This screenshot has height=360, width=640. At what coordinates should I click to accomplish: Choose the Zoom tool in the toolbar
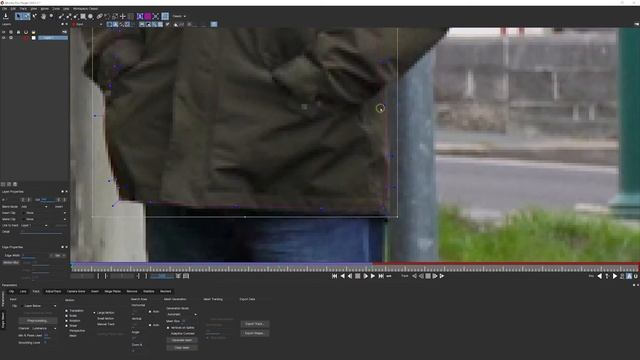[x=51, y=16]
